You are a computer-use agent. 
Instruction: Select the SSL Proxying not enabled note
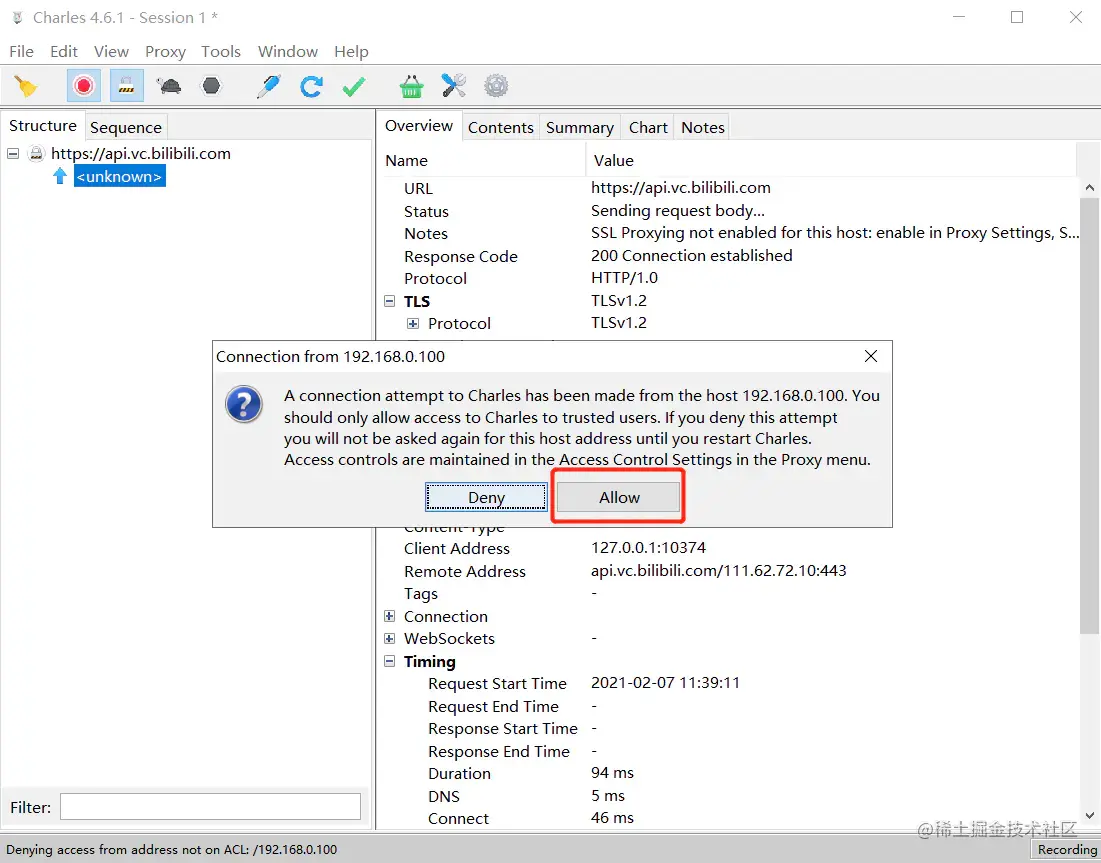coord(835,233)
